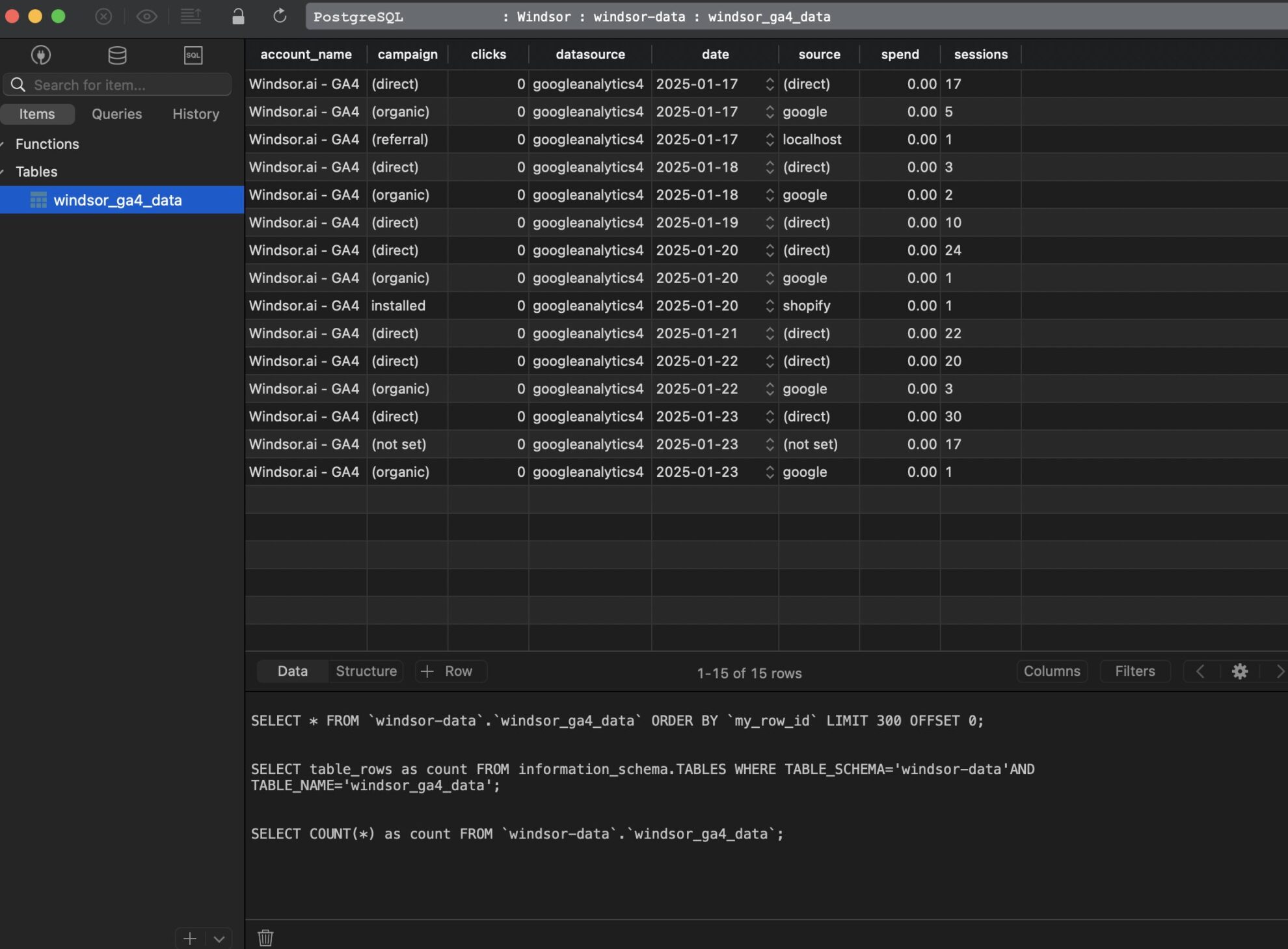Image resolution: width=1288 pixels, height=949 pixels.
Task: Select the windsor_ga4_data table
Action: click(122, 200)
